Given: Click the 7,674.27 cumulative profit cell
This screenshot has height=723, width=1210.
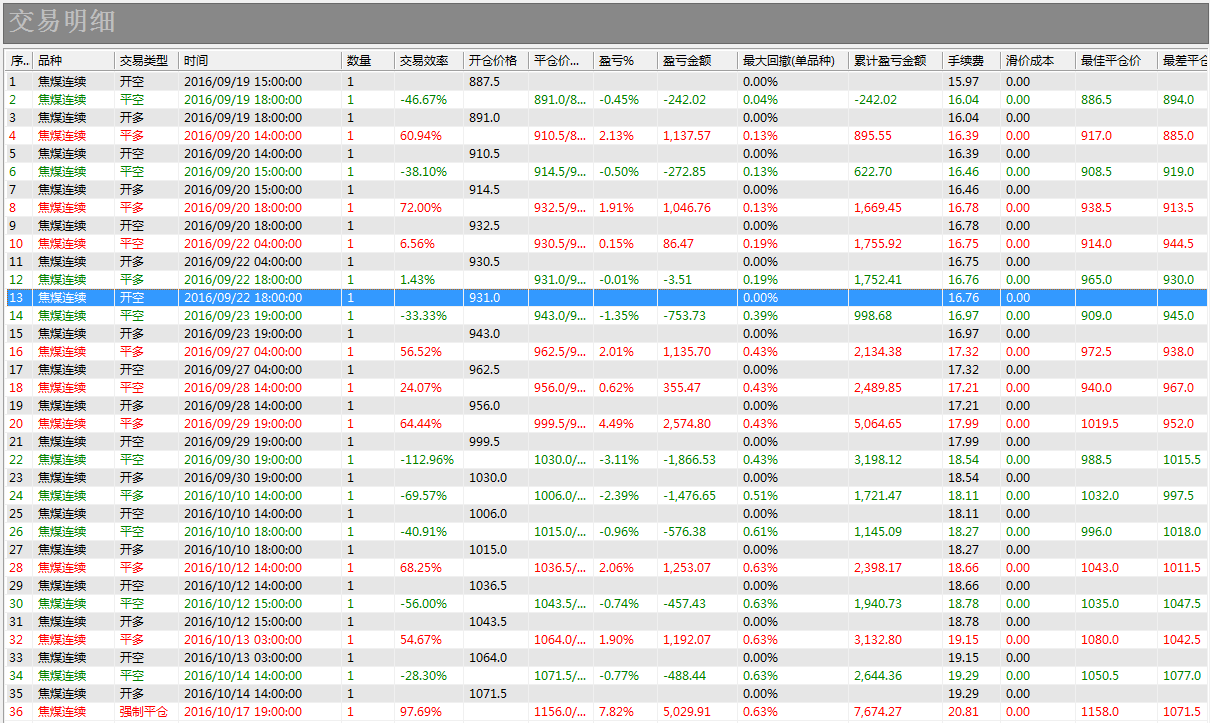Looking at the screenshot, I should point(878,712).
